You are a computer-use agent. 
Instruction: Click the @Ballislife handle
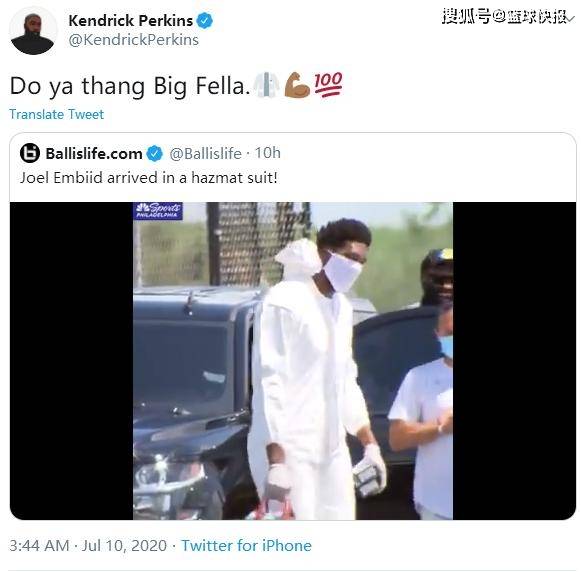point(205,153)
